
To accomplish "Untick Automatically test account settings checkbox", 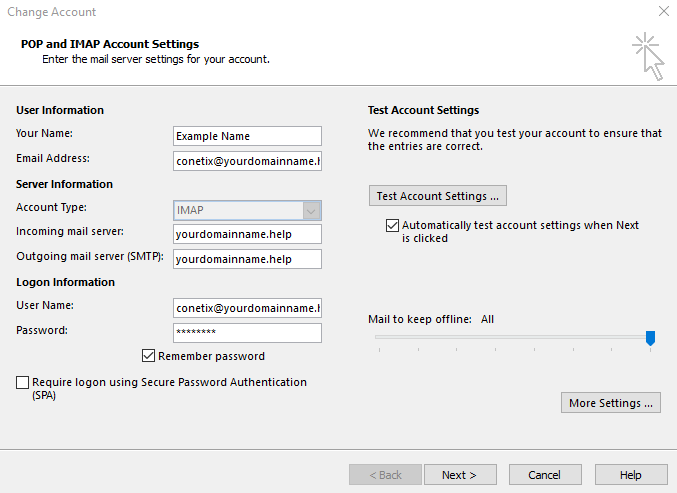I will (392, 225).
